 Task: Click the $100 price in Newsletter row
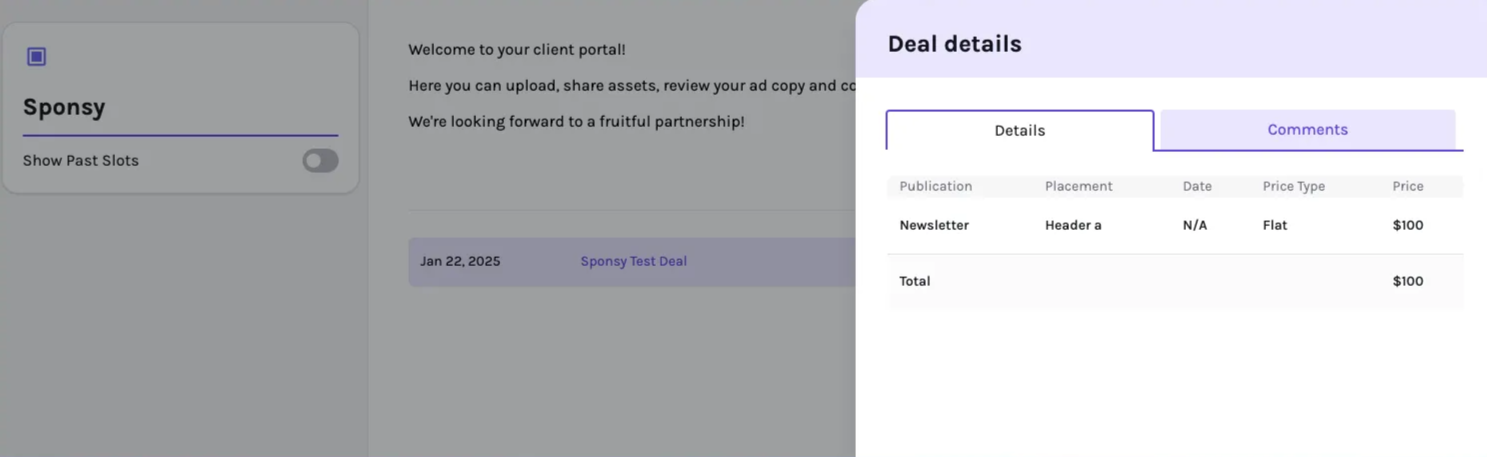(1408, 226)
